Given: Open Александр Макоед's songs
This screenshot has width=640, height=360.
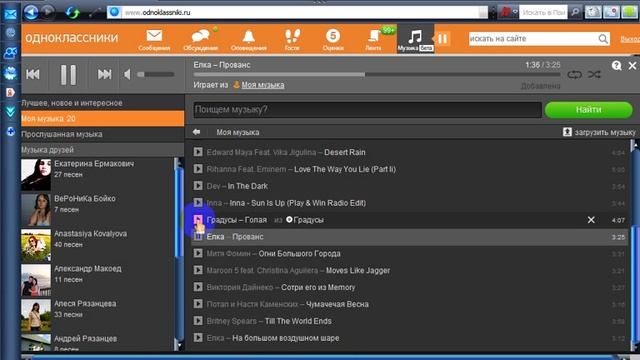Looking at the screenshot, I should (x=87, y=269).
